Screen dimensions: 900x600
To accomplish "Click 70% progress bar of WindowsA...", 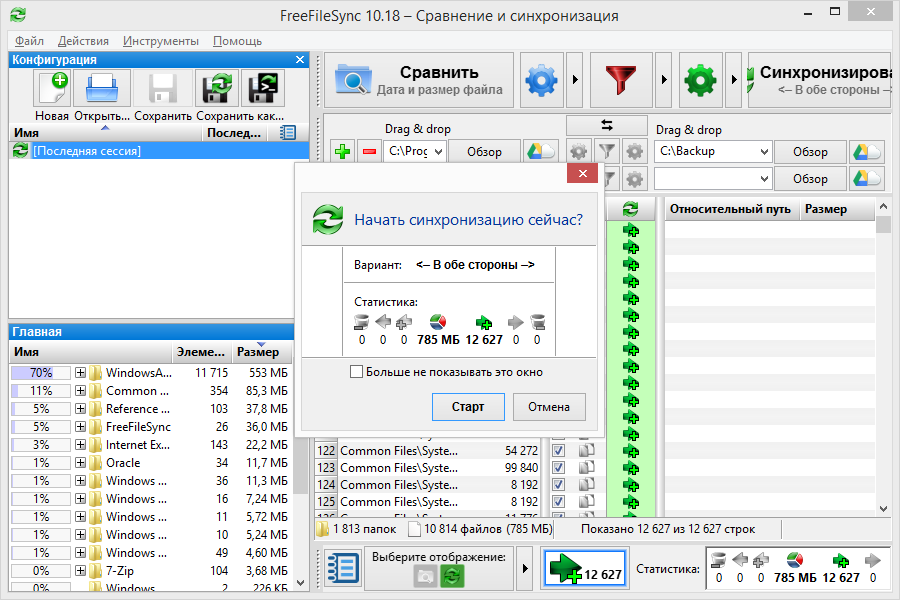I will 41,373.
